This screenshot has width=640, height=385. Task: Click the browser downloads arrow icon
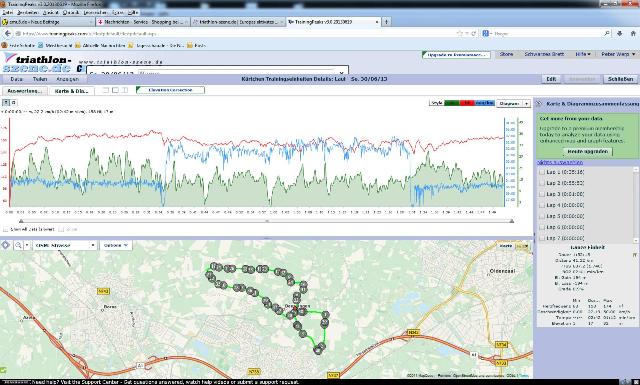click(x=620, y=33)
